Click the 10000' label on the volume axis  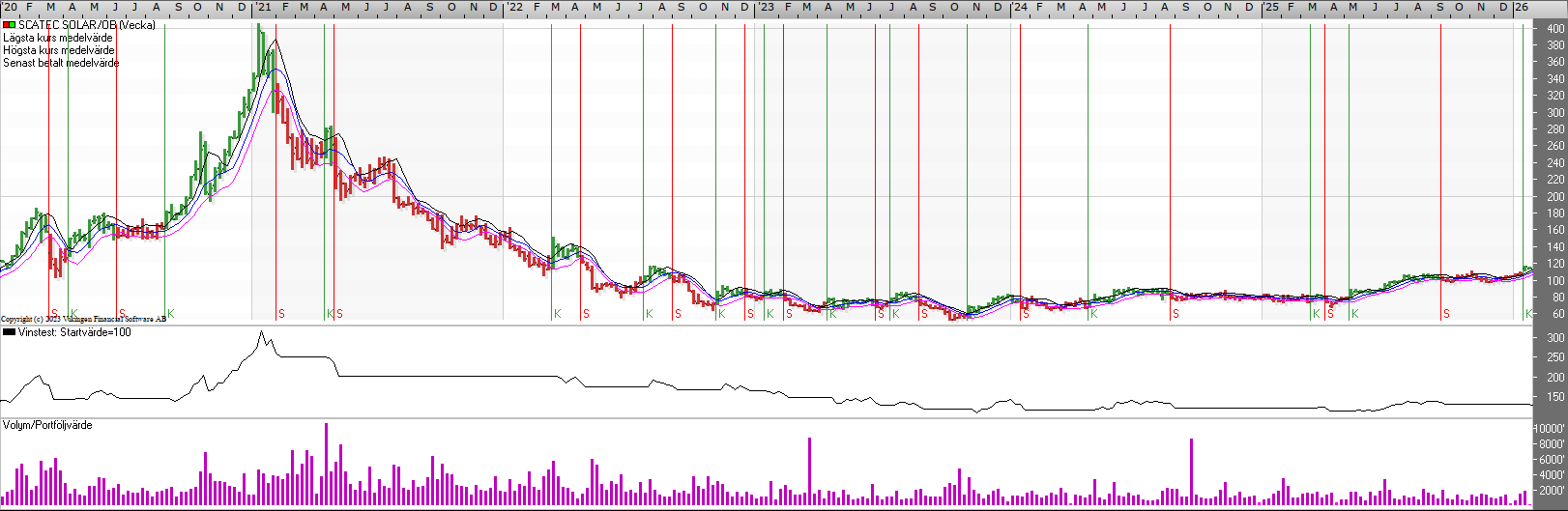pyautogui.click(x=1550, y=428)
